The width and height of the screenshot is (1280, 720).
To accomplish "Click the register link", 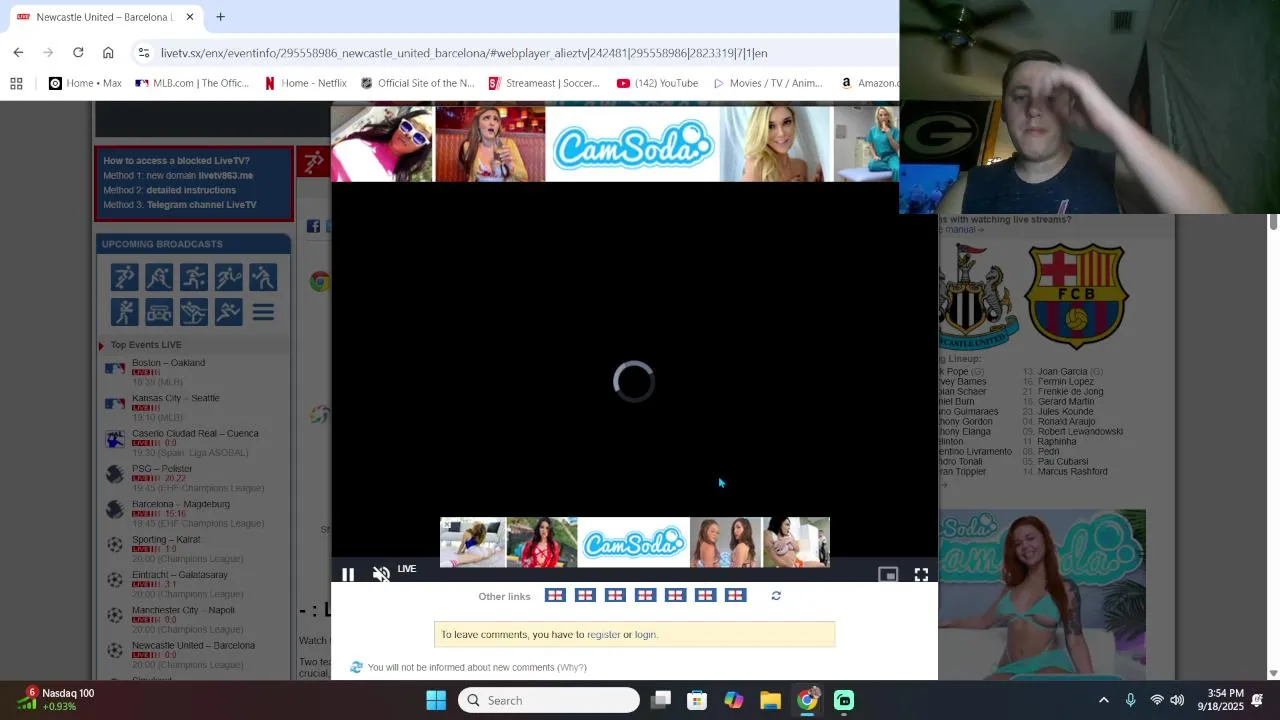I will (x=603, y=634).
